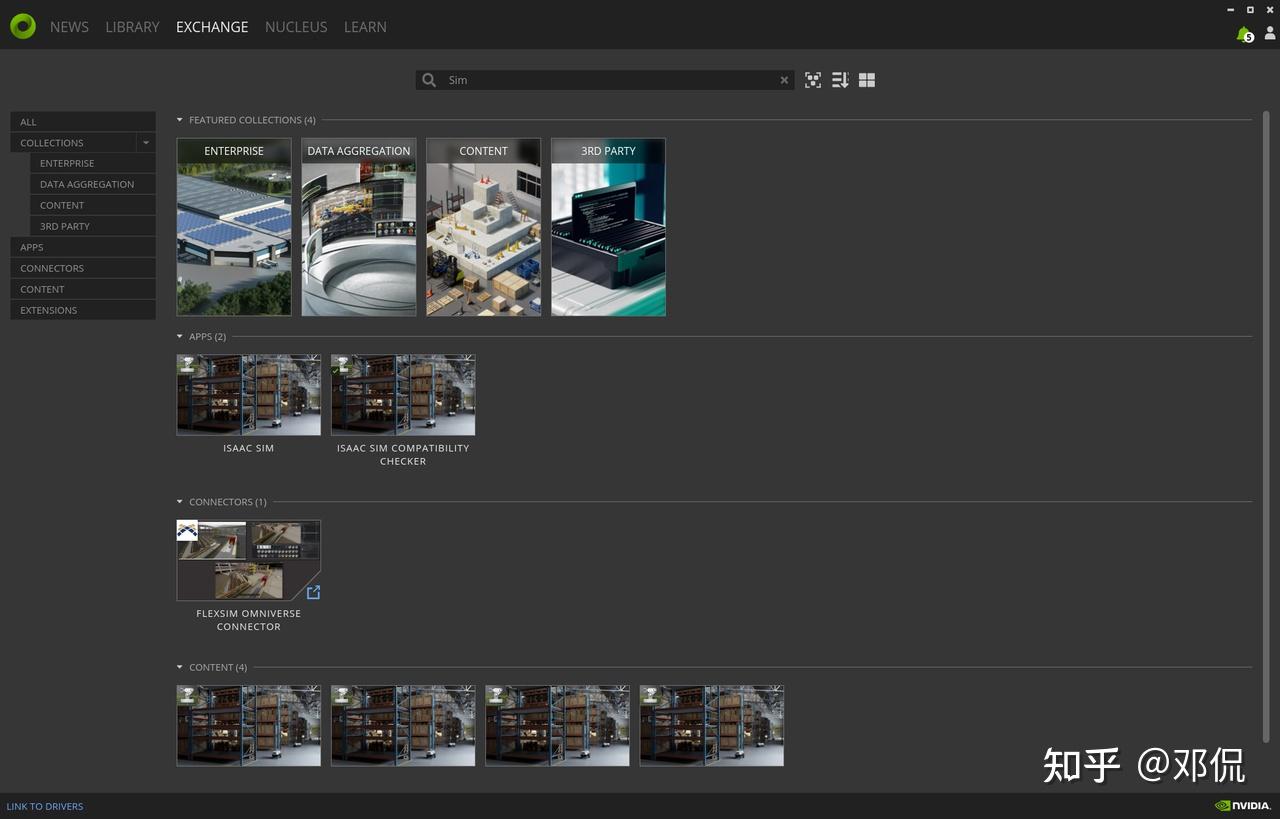1280x819 pixels.
Task: Collapse the Featured Collections section
Action: [180, 120]
